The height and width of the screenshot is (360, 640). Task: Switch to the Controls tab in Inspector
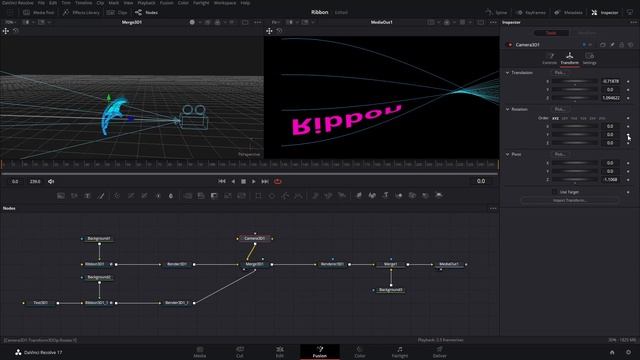point(549,59)
